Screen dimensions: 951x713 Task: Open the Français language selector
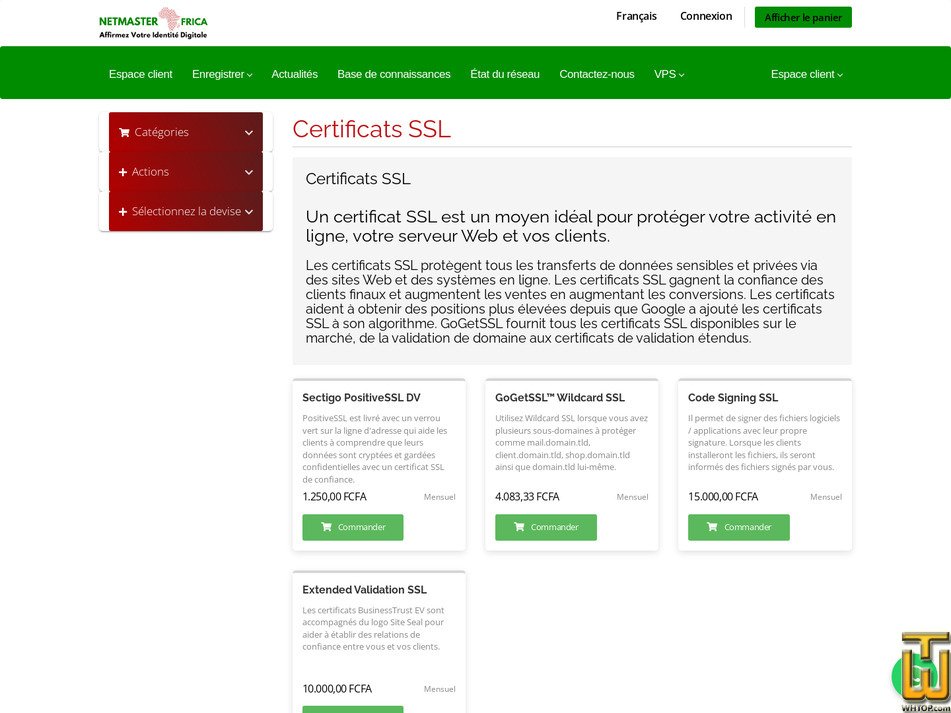pyautogui.click(x=636, y=16)
